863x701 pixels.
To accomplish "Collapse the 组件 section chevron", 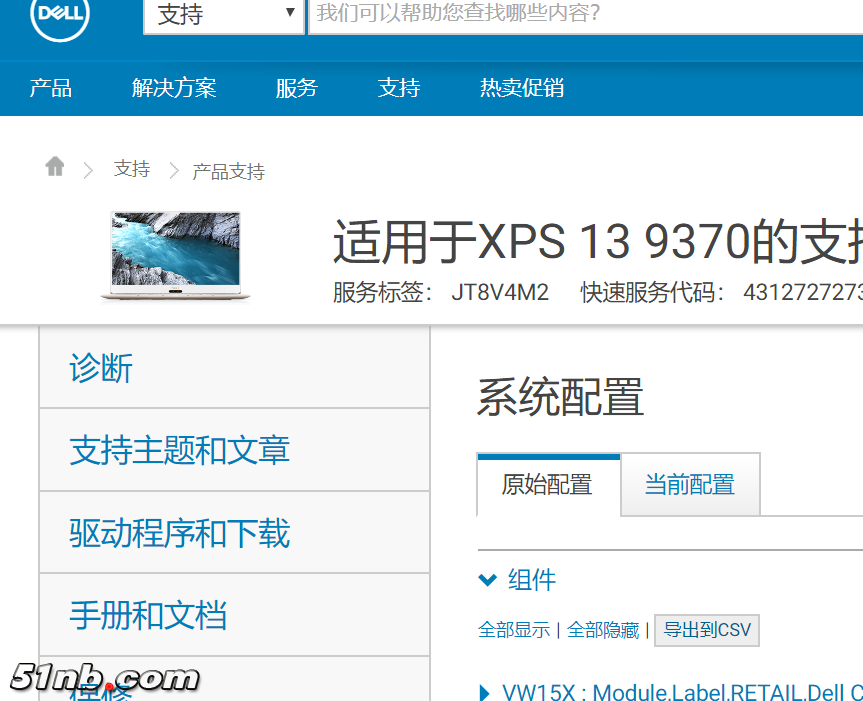I will tap(487, 579).
